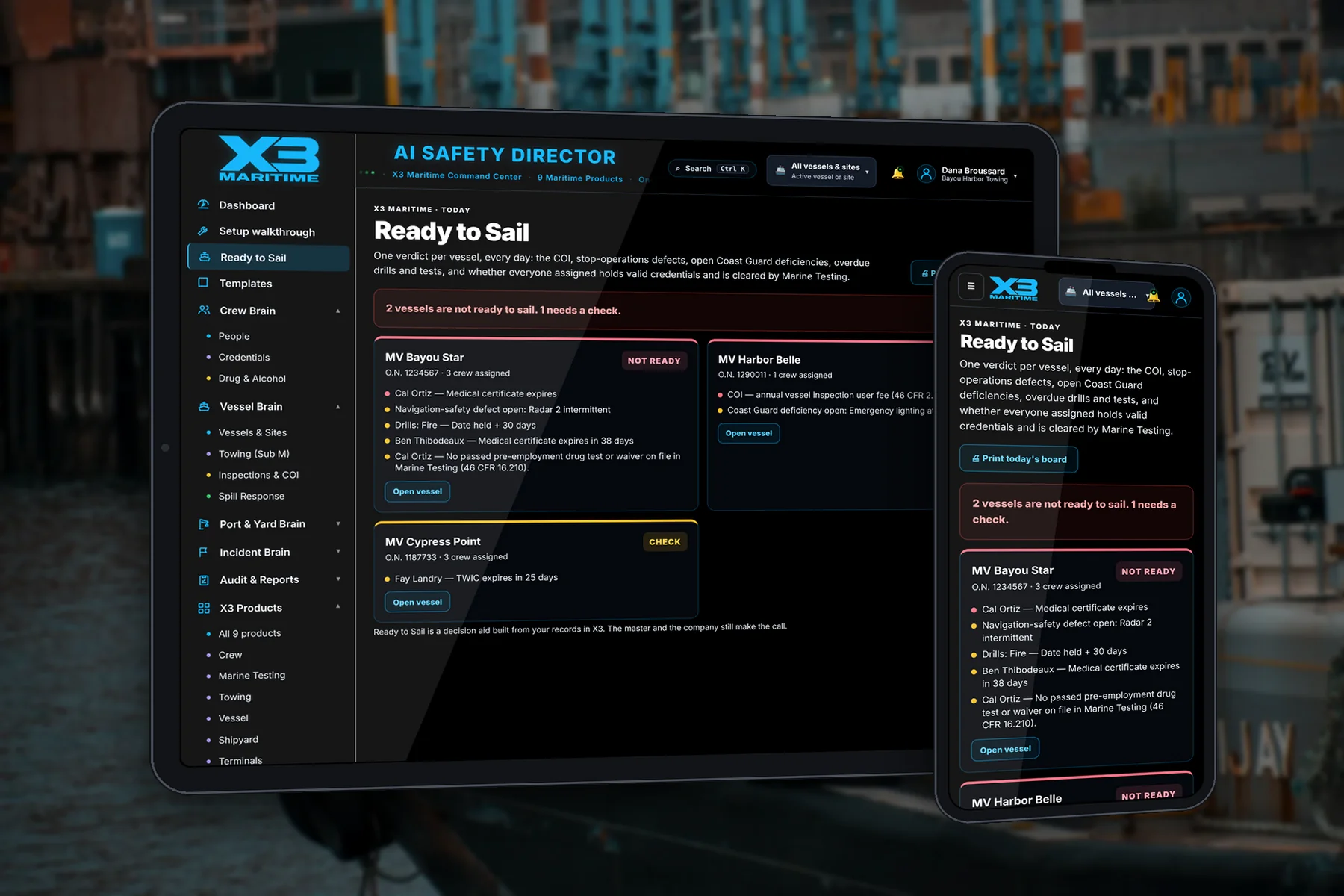Open the 9 Maritime Products breadcrumb link
This screenshot has height=896, width=1344.
coord(580,178)
